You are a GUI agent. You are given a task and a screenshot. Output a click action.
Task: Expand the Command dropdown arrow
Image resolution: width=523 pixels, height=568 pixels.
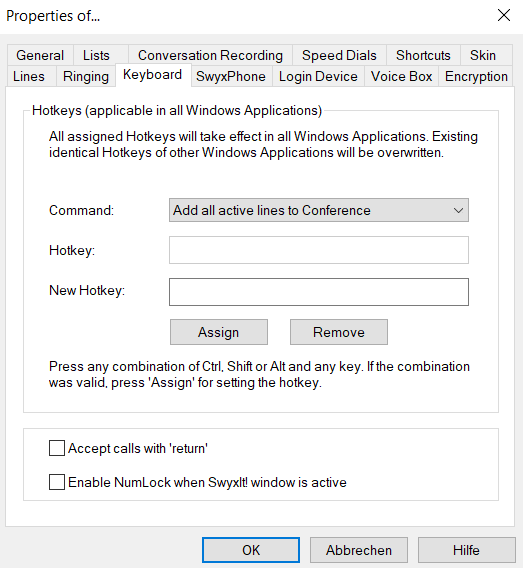point(458,210)
